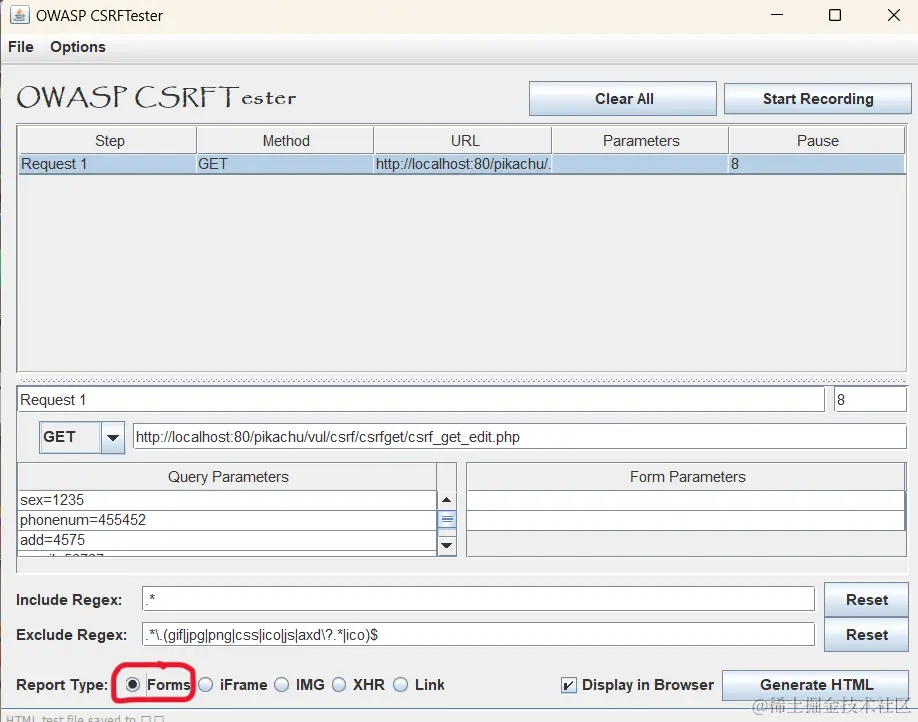Click the URL column header
The width and height of the screenshot is (918, 722).
pyautogui.click(x=464, y=141)
